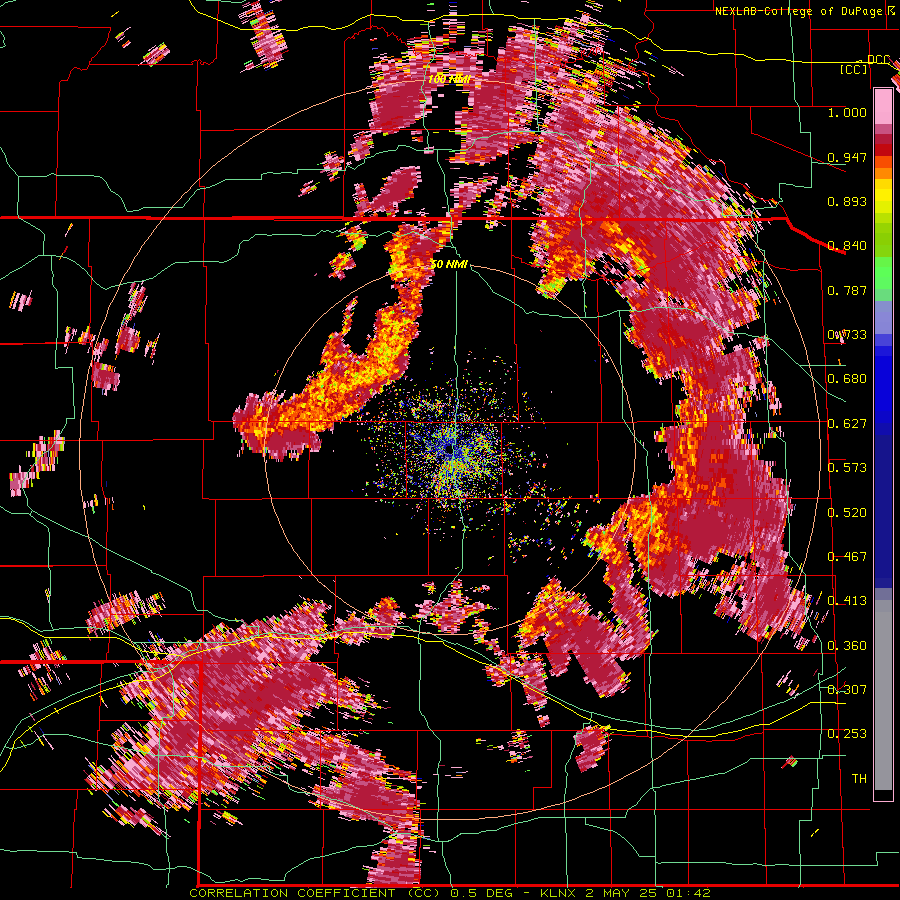Click the 0.627 legend value

(847, 423)
